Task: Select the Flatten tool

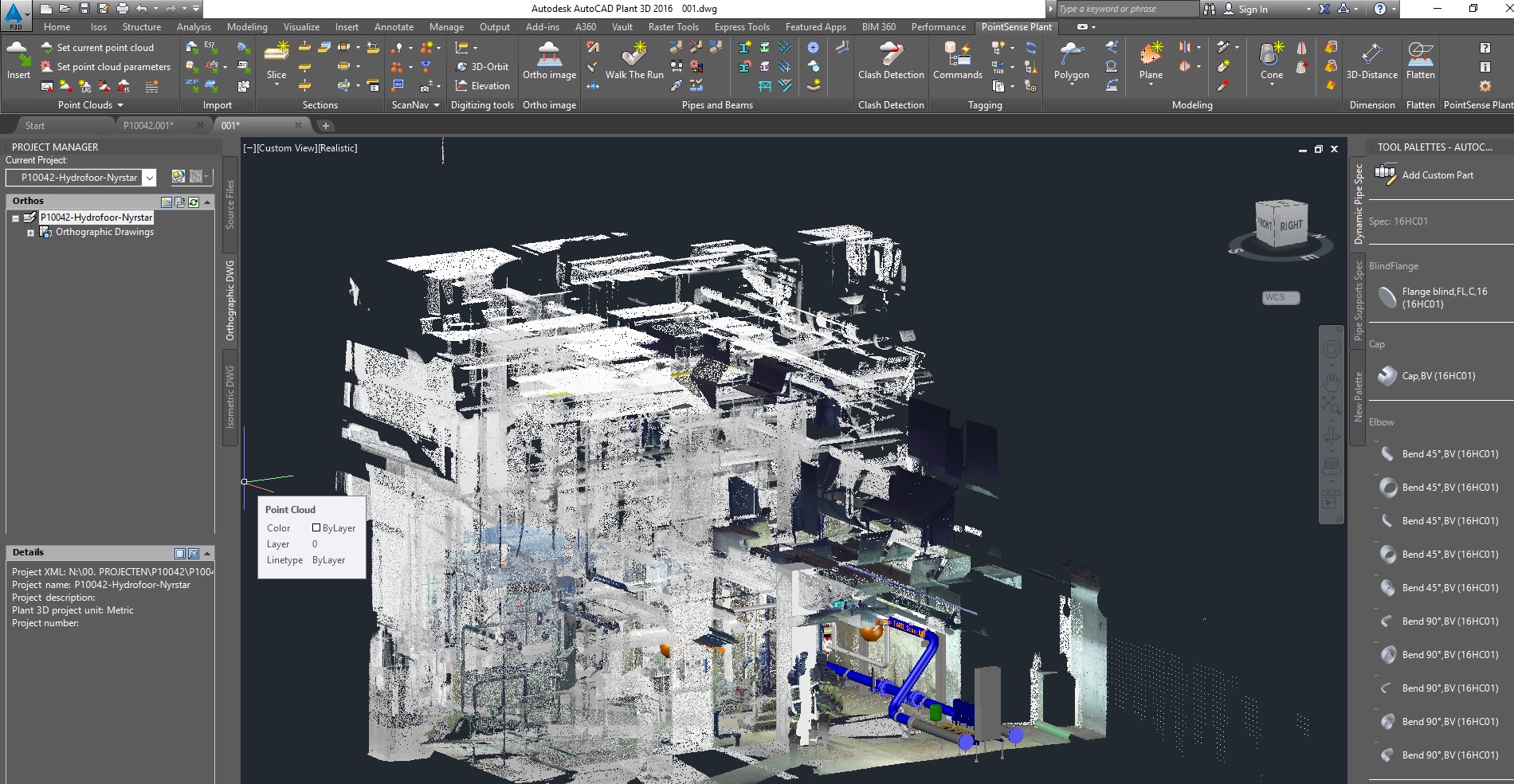Action: [x=1421, y=64]
